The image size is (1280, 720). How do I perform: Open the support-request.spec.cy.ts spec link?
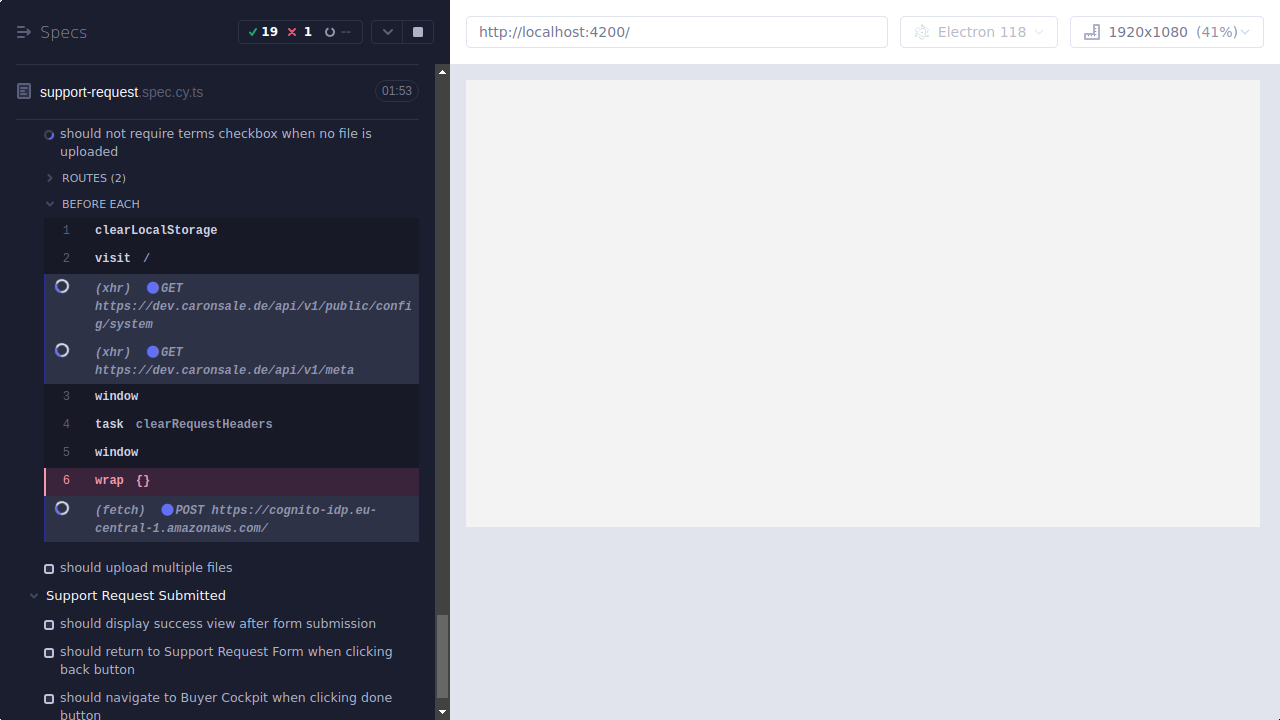tap(121, 91)
